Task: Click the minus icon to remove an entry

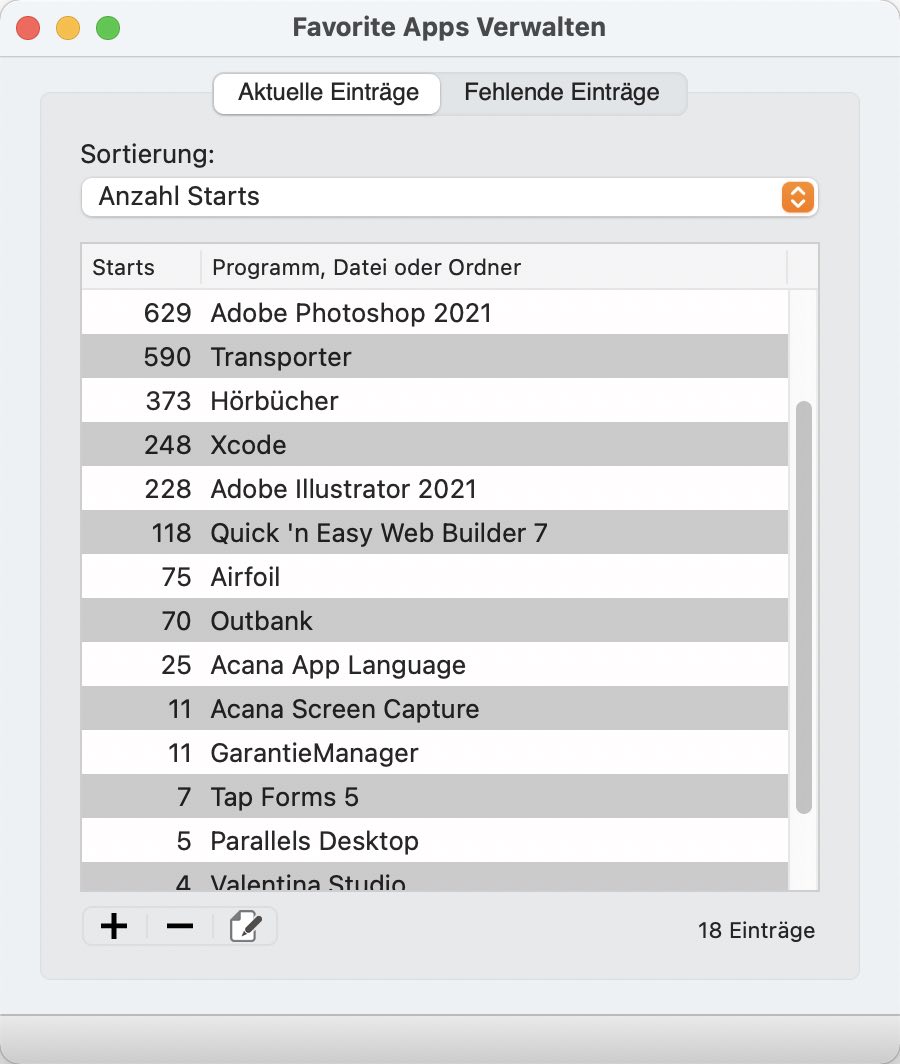Action: 180,926
